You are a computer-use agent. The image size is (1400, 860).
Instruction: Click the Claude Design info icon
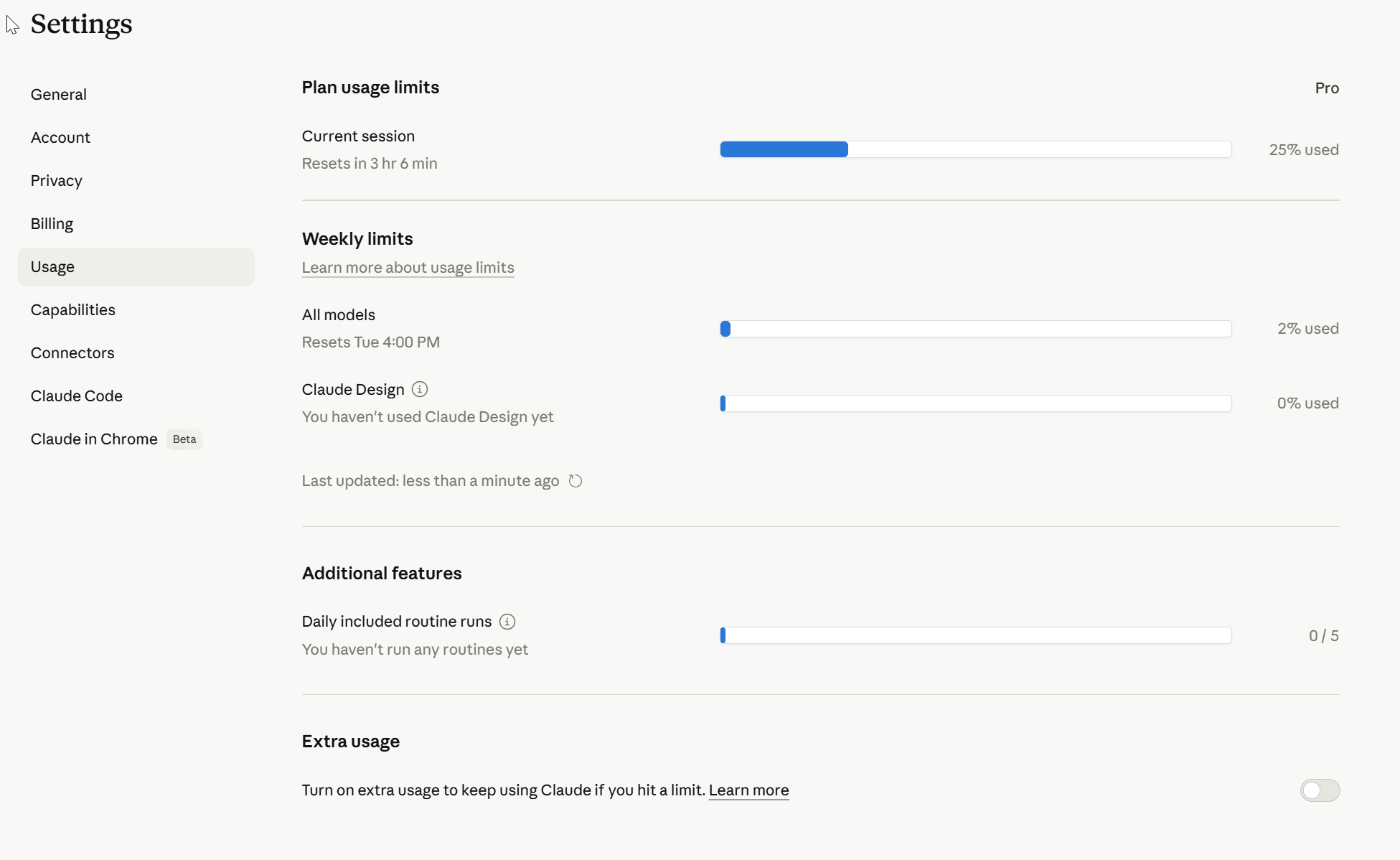coord(420,389)
